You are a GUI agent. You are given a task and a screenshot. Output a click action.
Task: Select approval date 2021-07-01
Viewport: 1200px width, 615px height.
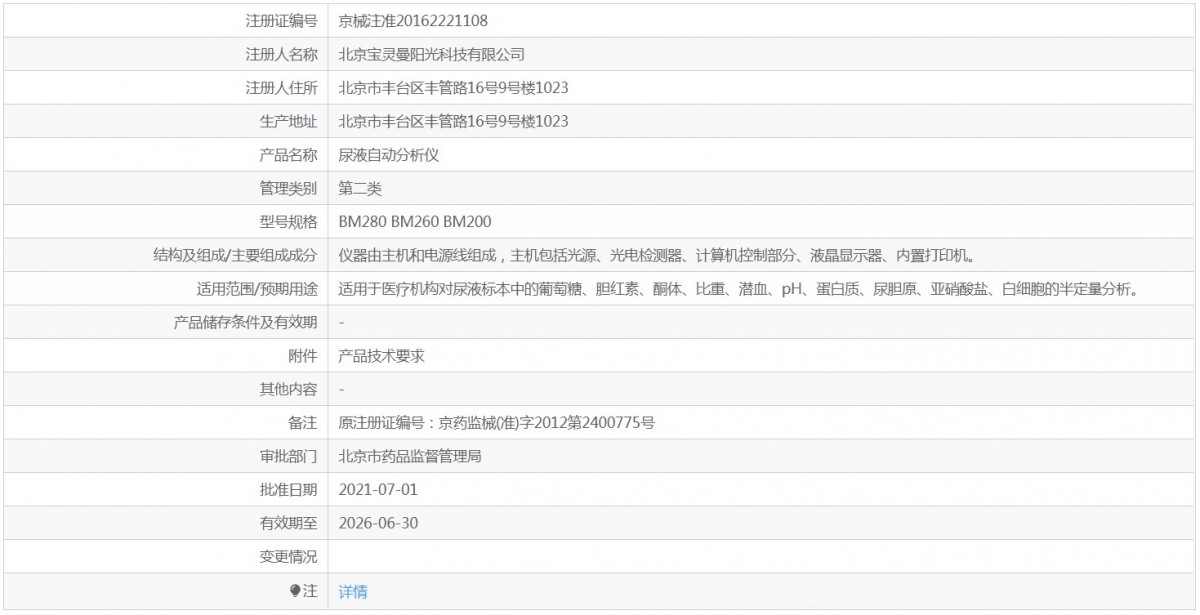(378, 490)
